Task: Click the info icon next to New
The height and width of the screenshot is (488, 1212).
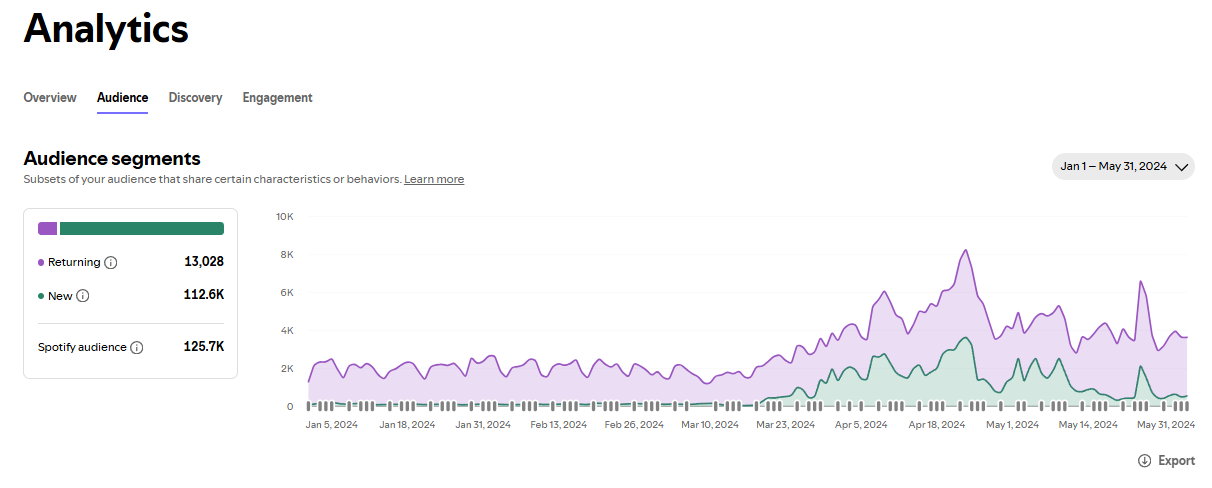Action: click(83, 296)
